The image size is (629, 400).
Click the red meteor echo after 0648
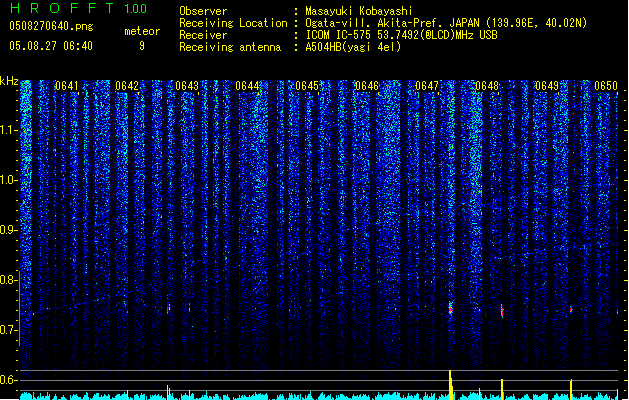(502, 311)
